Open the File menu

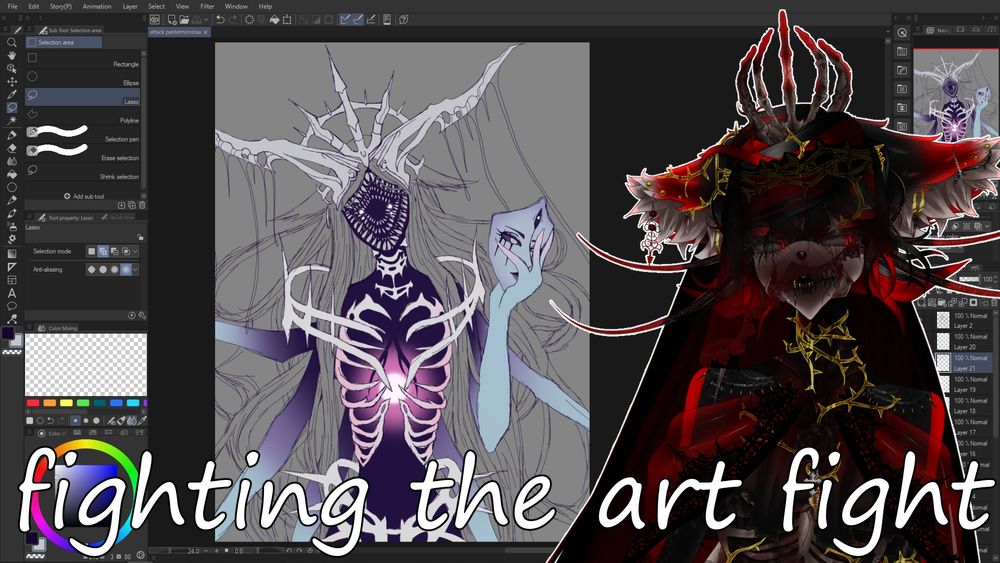tap(12, 6)
